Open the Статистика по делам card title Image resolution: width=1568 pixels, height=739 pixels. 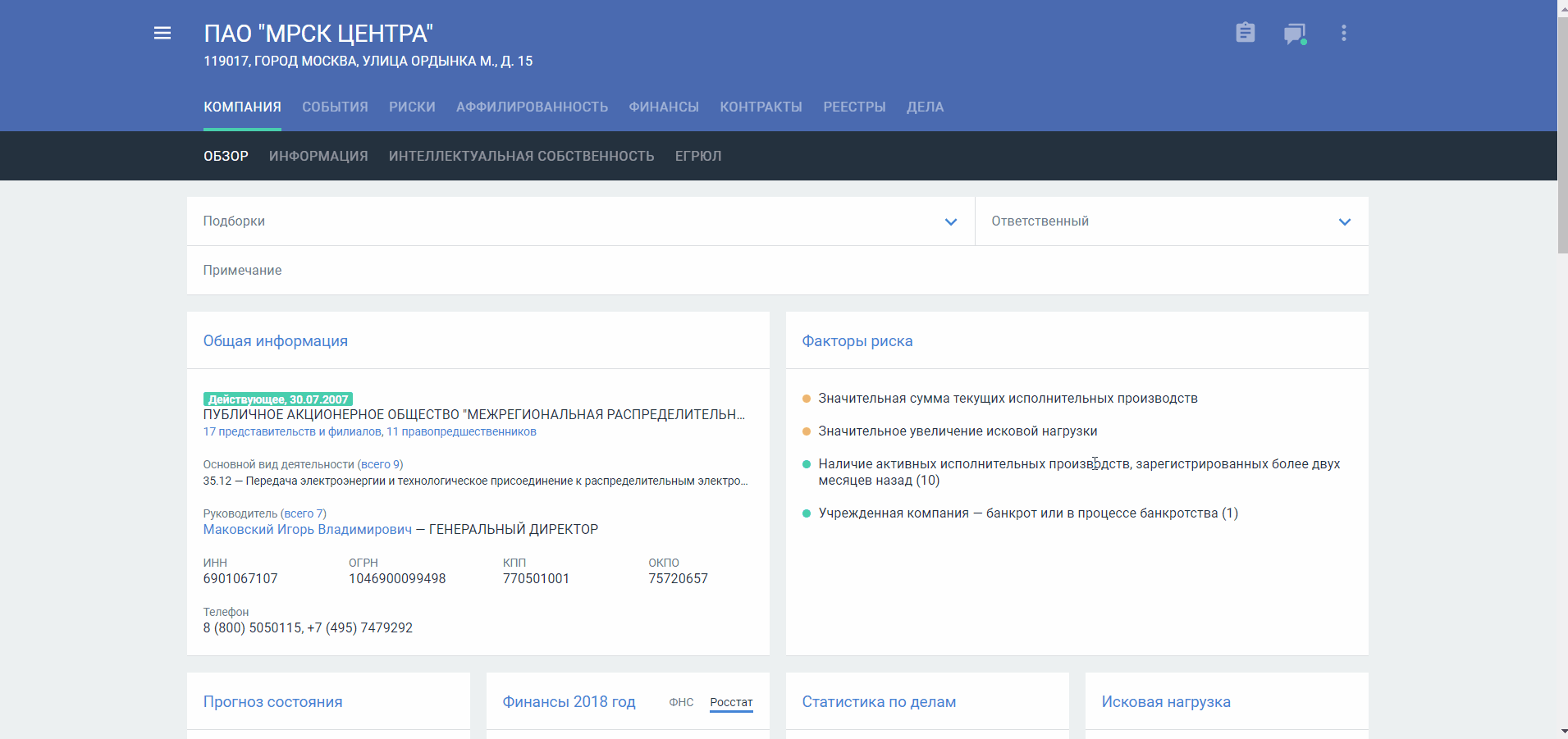tap(879, 702)
